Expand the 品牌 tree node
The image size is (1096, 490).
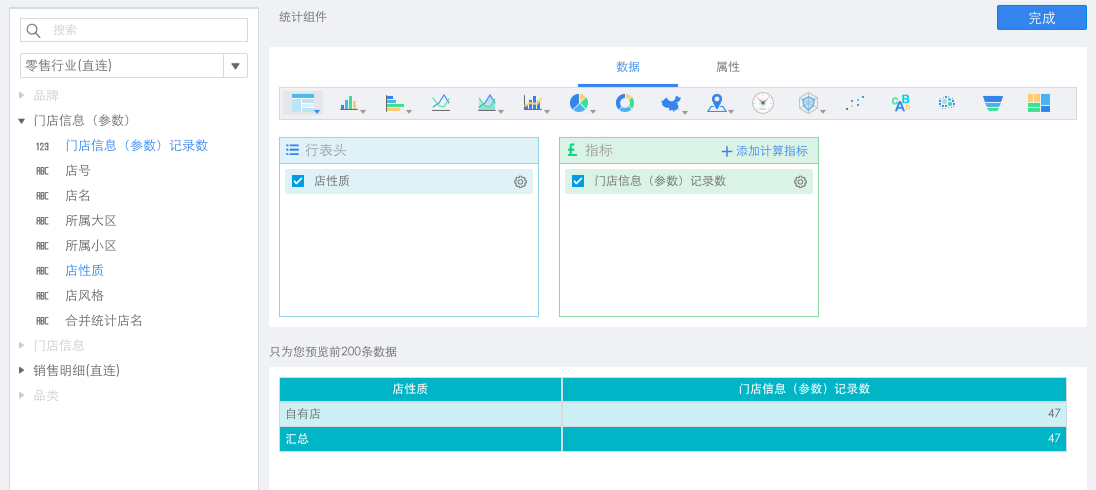[22, 96]
